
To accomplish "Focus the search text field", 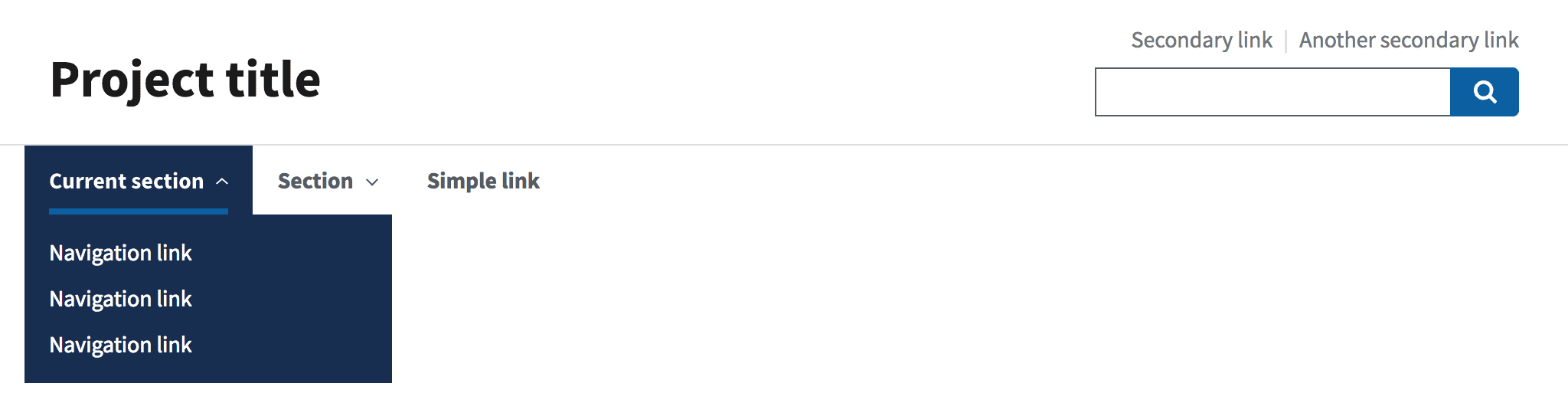I will (x=1272, y=92).
